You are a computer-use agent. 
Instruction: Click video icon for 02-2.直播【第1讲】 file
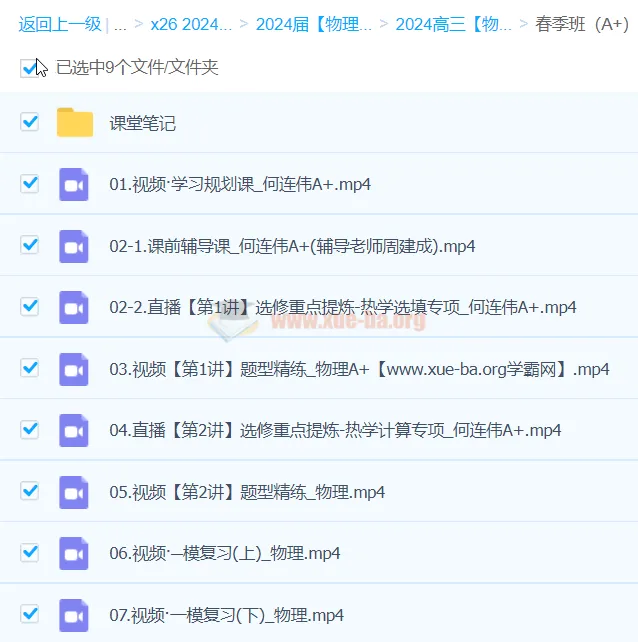click(x=75, y=307)
